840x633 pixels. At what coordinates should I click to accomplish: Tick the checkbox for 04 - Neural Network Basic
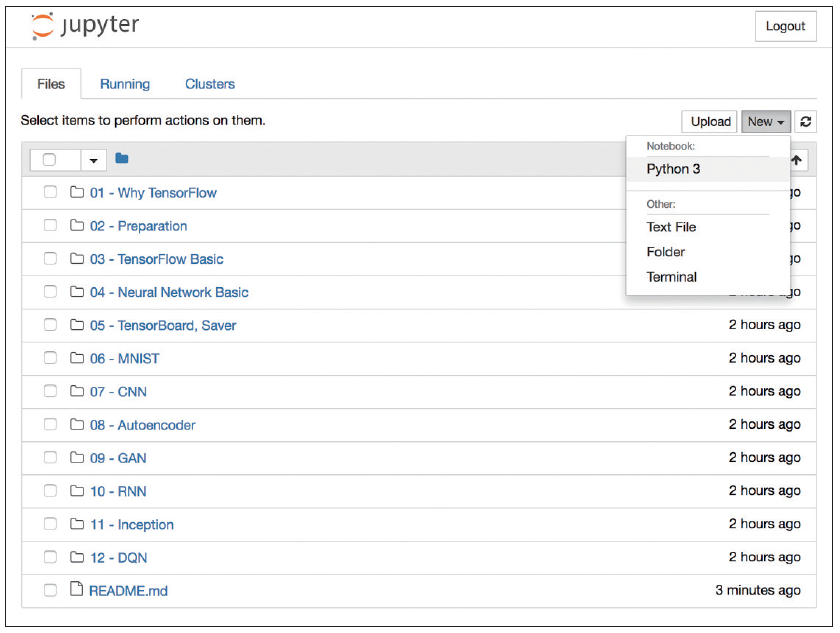50,291
